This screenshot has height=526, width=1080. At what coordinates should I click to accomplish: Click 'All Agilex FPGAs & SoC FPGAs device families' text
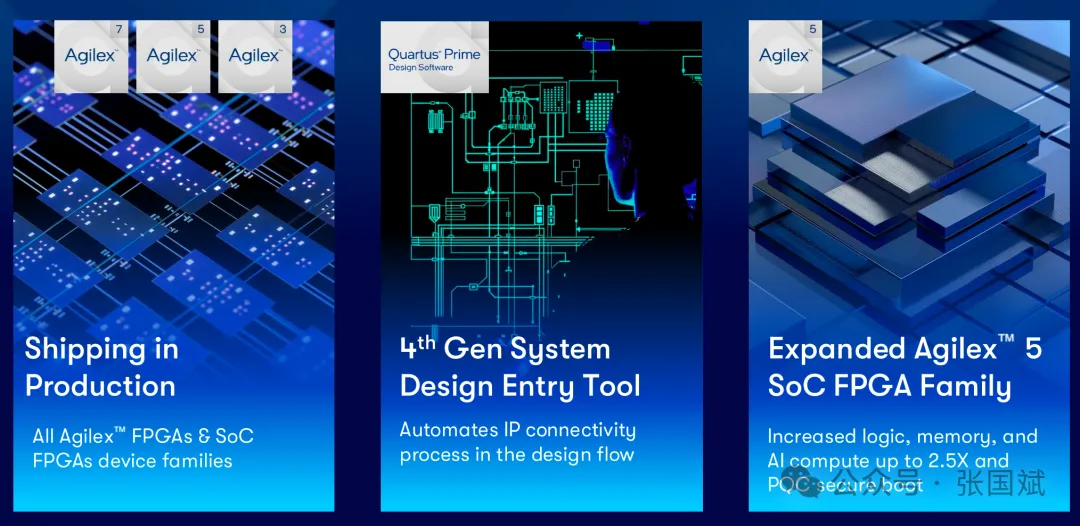pos(143,448)
